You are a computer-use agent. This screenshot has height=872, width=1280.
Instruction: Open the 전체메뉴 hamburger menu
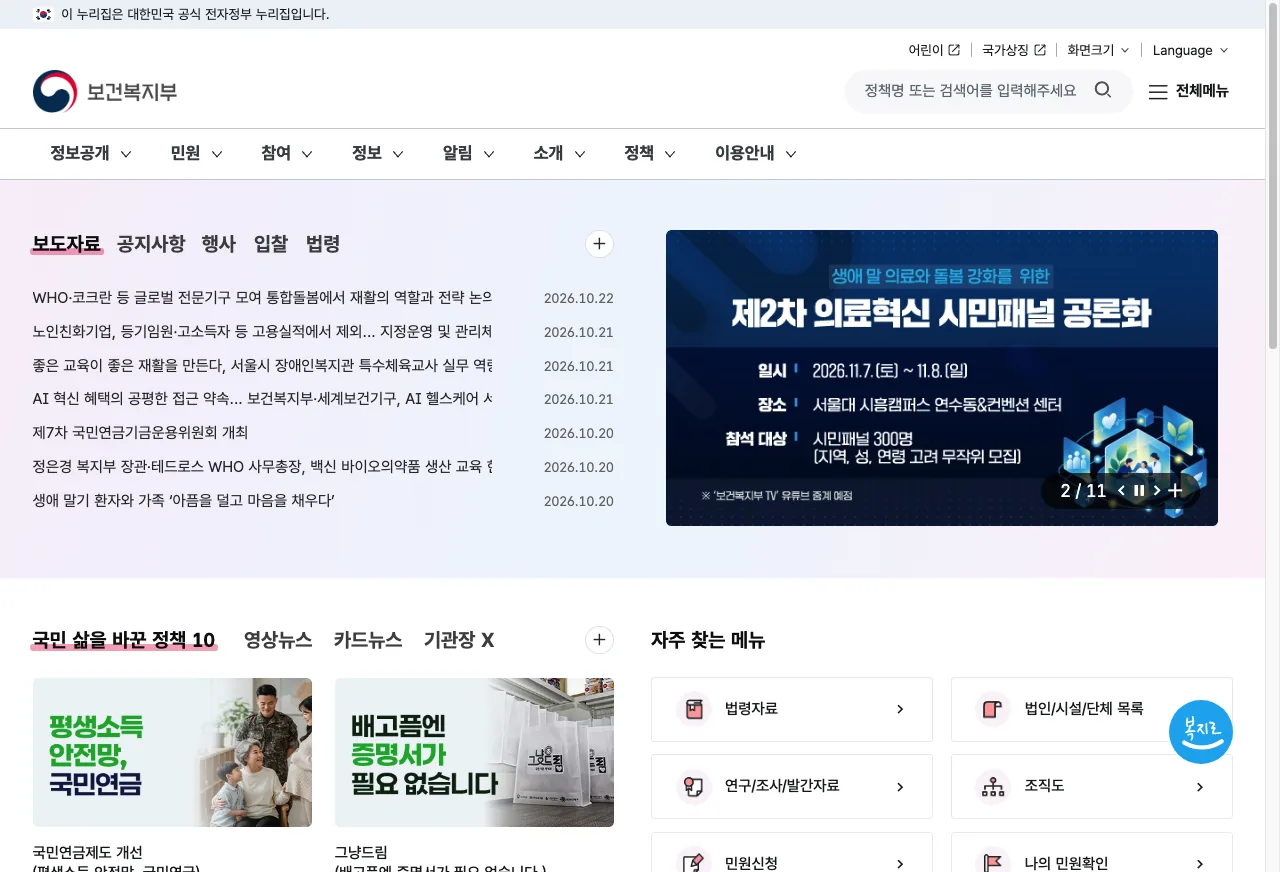(x=1188, y=91)
